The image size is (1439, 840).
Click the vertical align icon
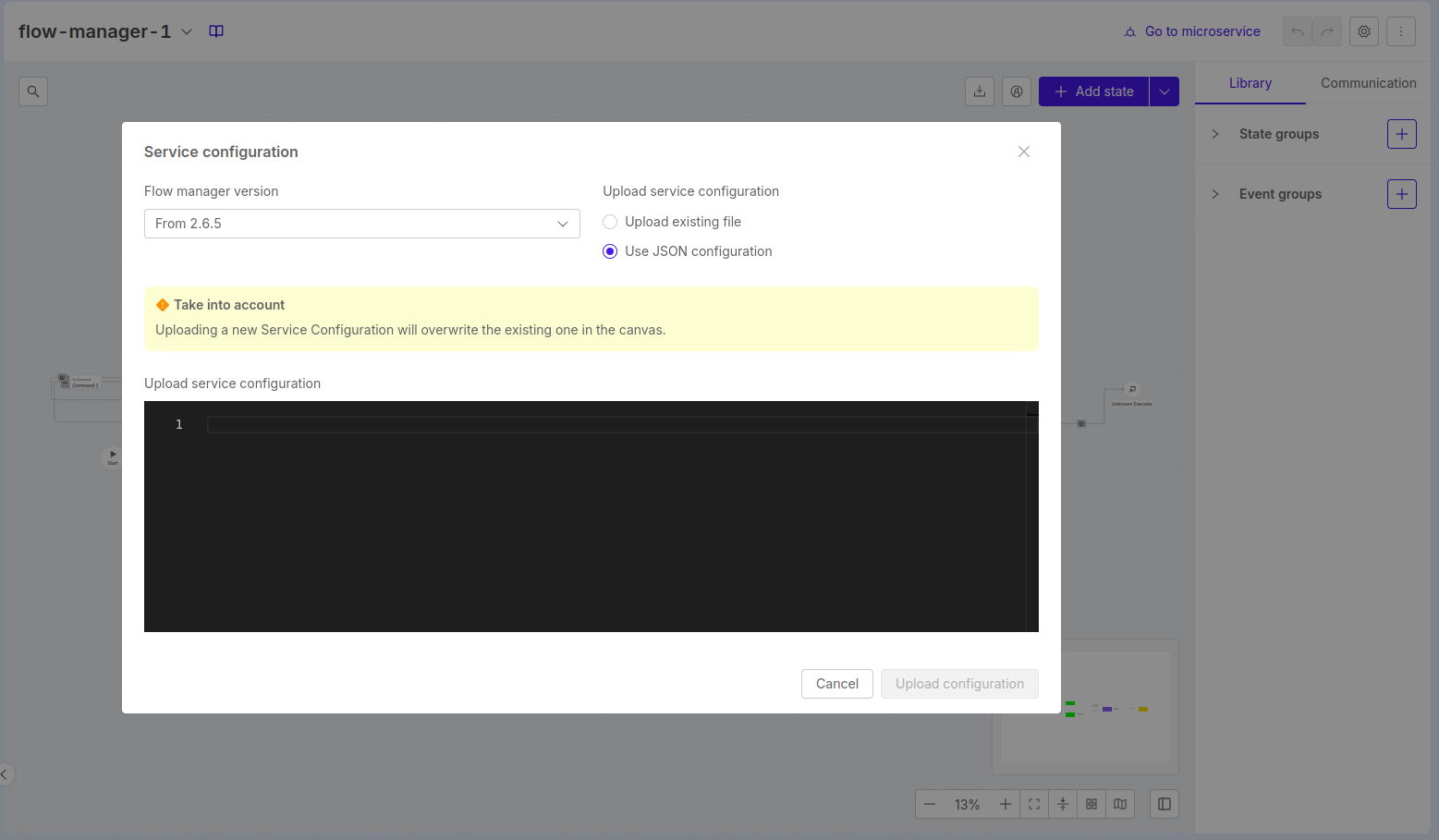pos(1063,804)
